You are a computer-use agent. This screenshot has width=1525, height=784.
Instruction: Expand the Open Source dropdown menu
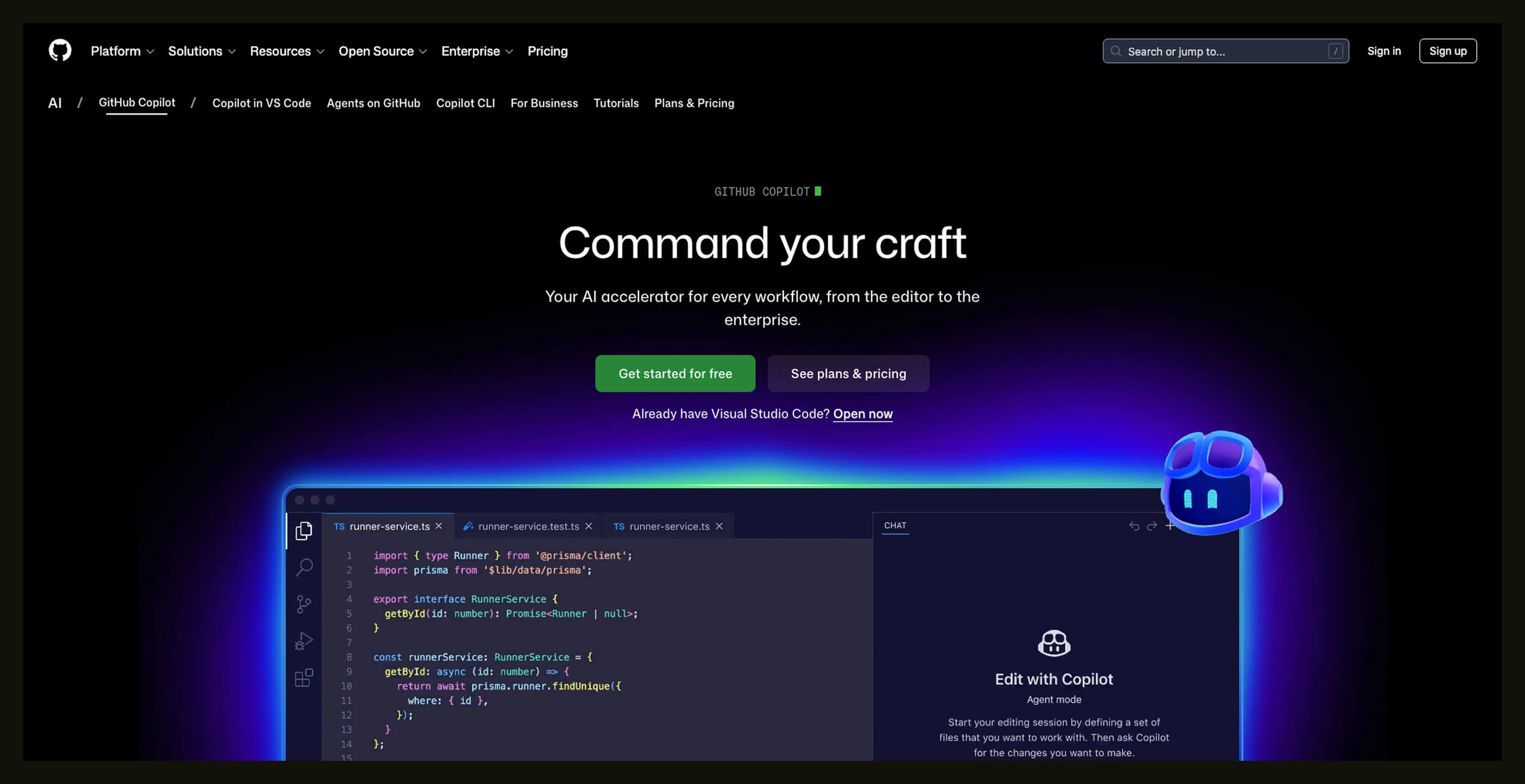[382, 52]
